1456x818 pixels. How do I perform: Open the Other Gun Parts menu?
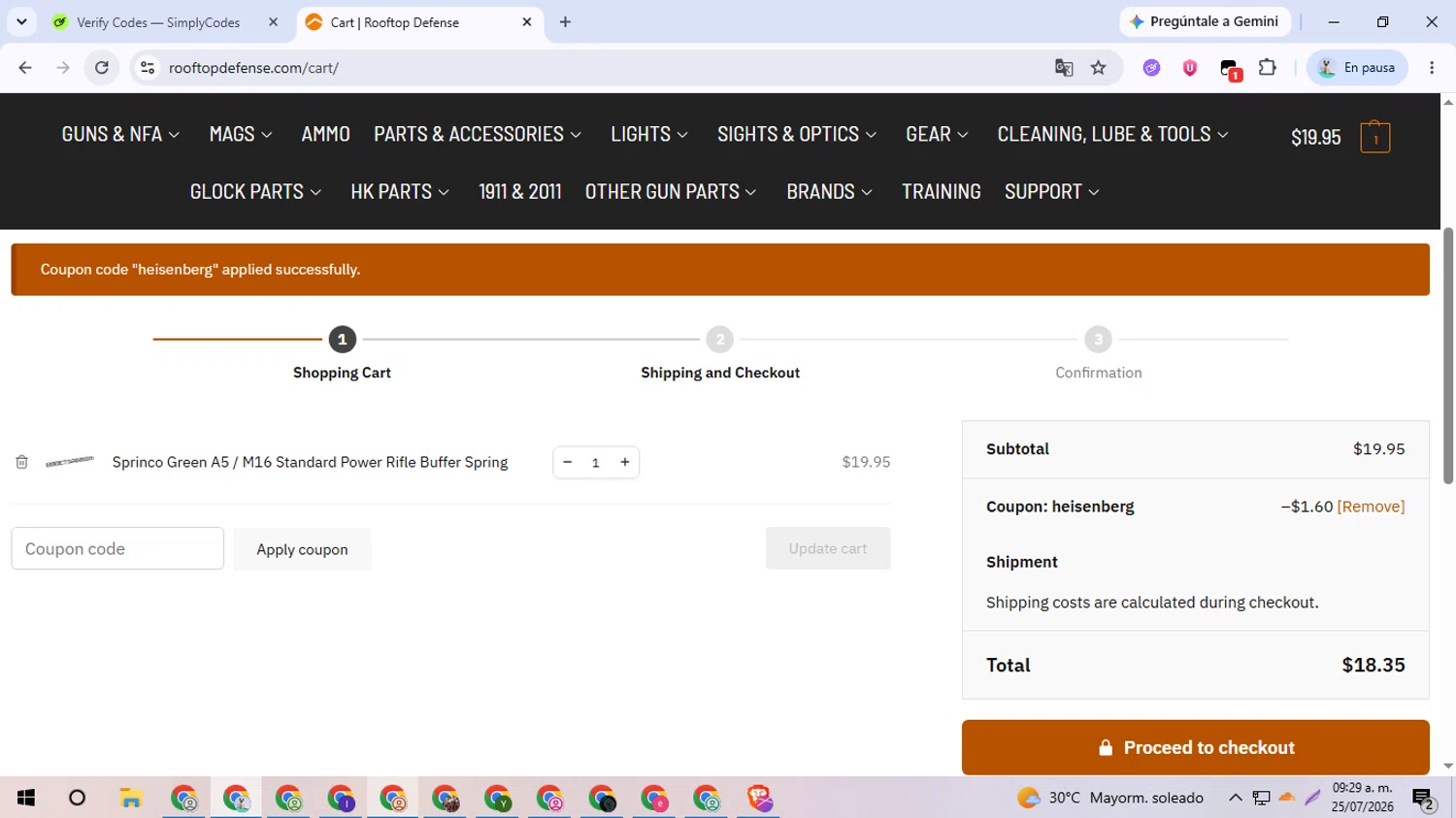[671, 192]
